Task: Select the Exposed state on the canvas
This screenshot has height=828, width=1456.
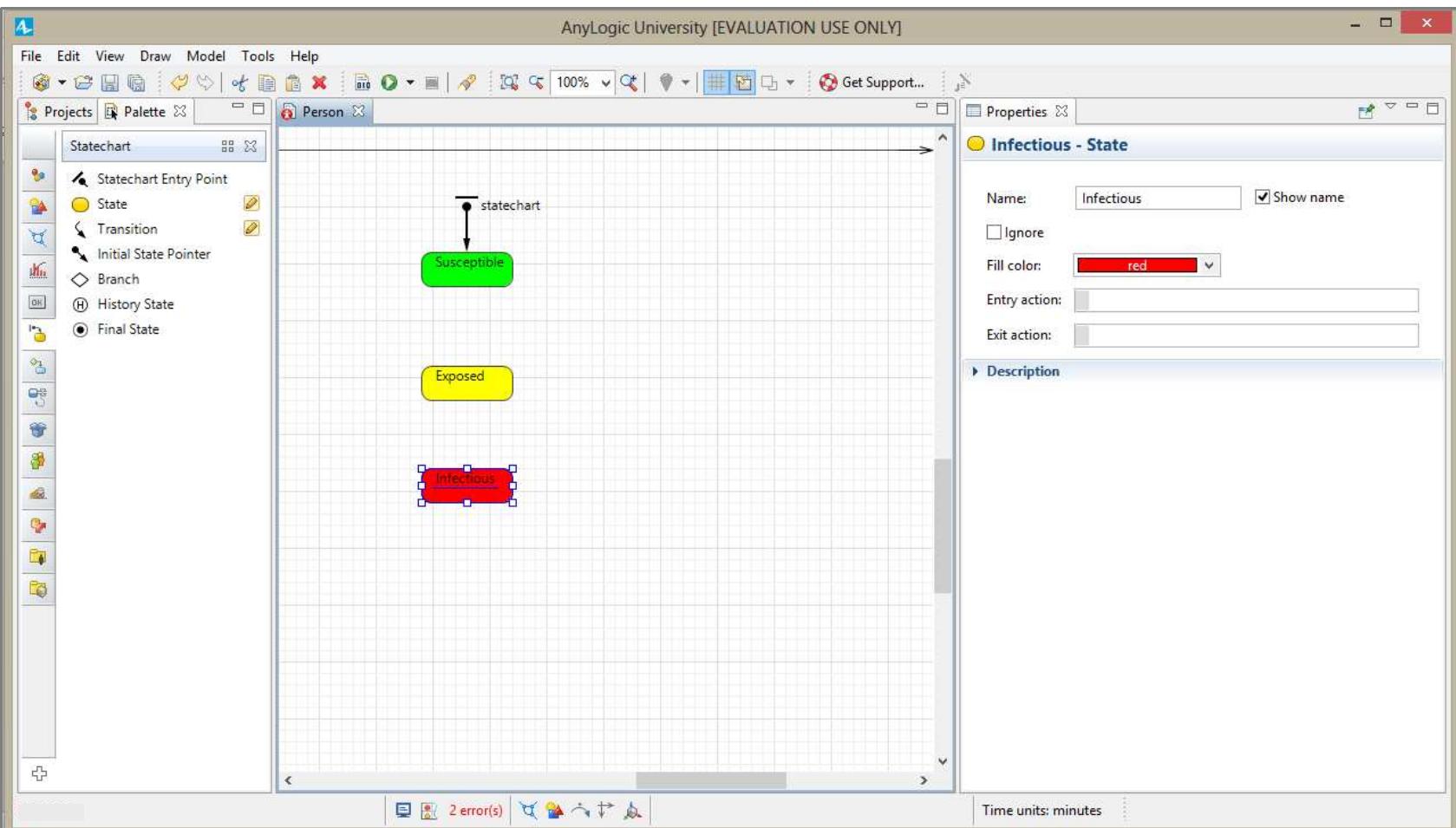Action: coord(467,383)
